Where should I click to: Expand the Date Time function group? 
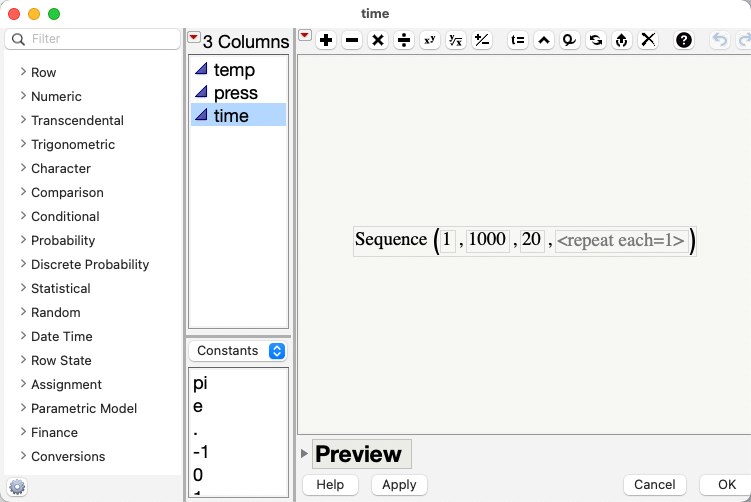tap(24, 336)
